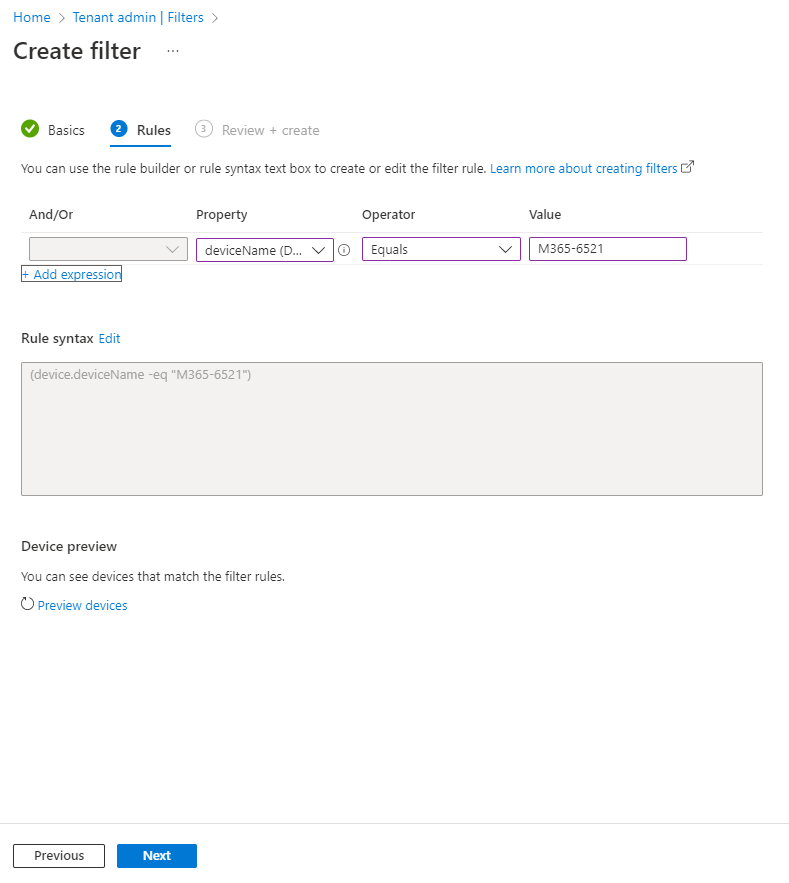Viewport: 789px width, 883px height.
Task: Expand the Equals Operator dropdown
Action: (x=440, y=250)
